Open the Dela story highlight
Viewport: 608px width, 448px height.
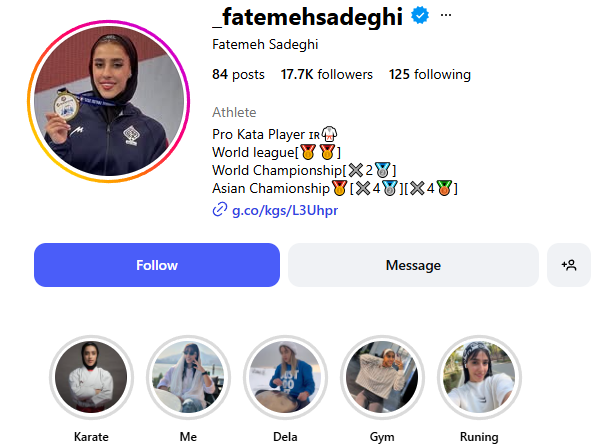coord(285,377)
